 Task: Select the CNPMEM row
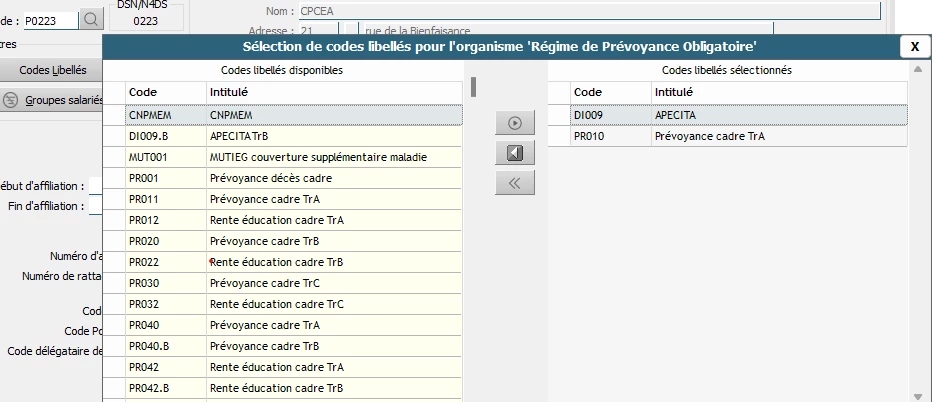pyautogui.click(x=294, y=115)
